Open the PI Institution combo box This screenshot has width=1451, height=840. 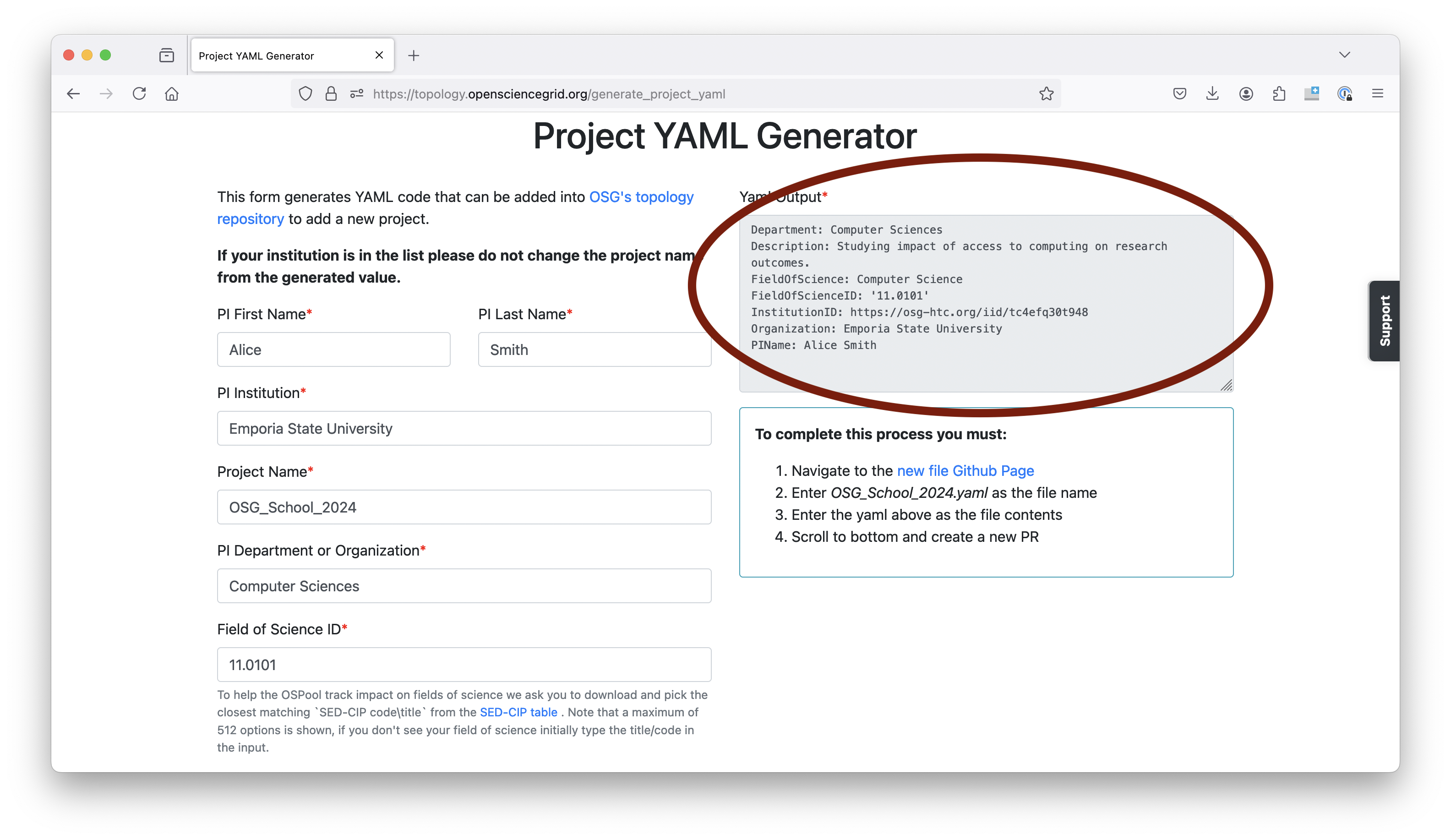(x=464, y=428)
